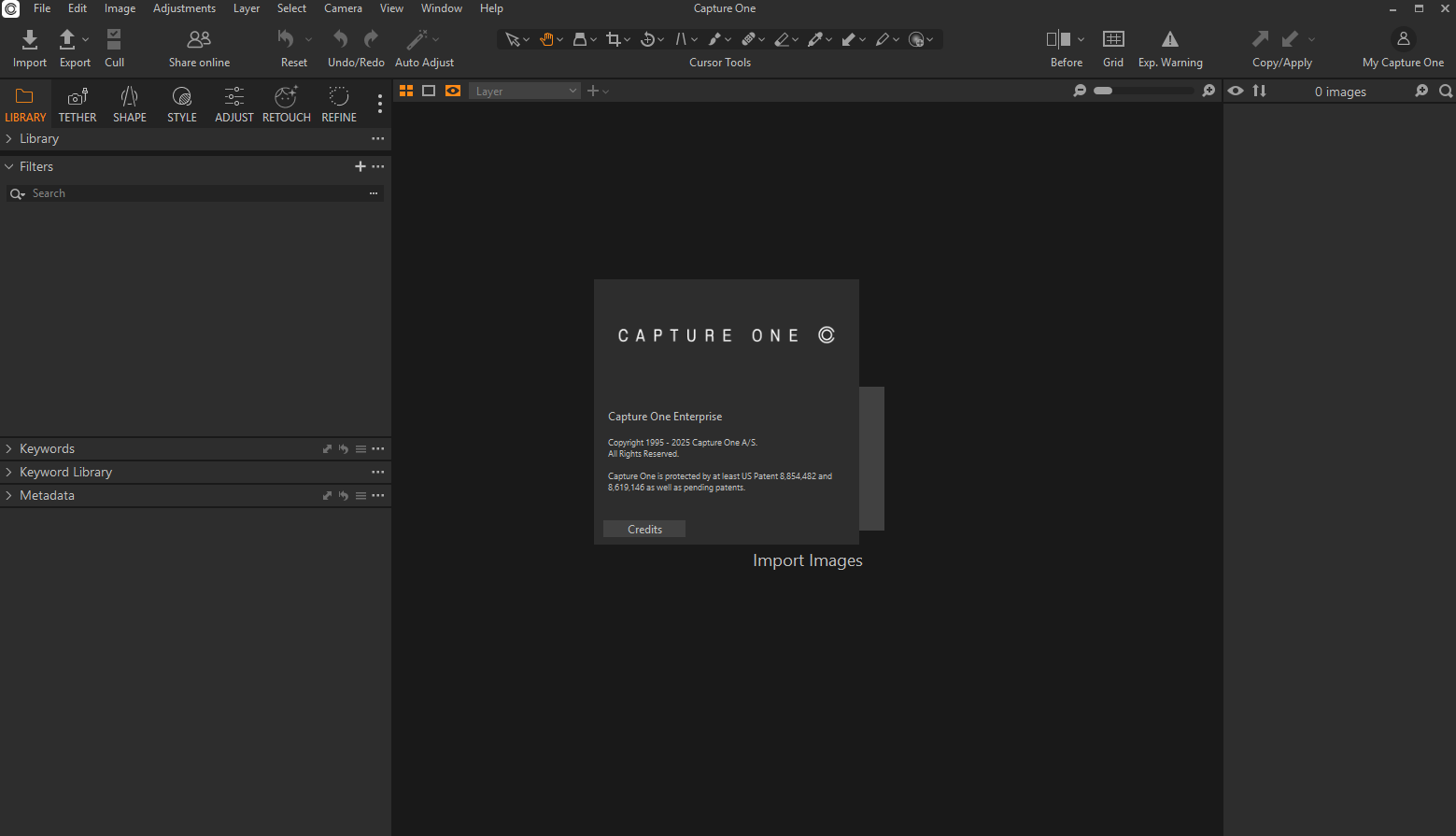Select the Rotate cursor tool
Viewport: 1456px width, 836px height.
point(647,39)
